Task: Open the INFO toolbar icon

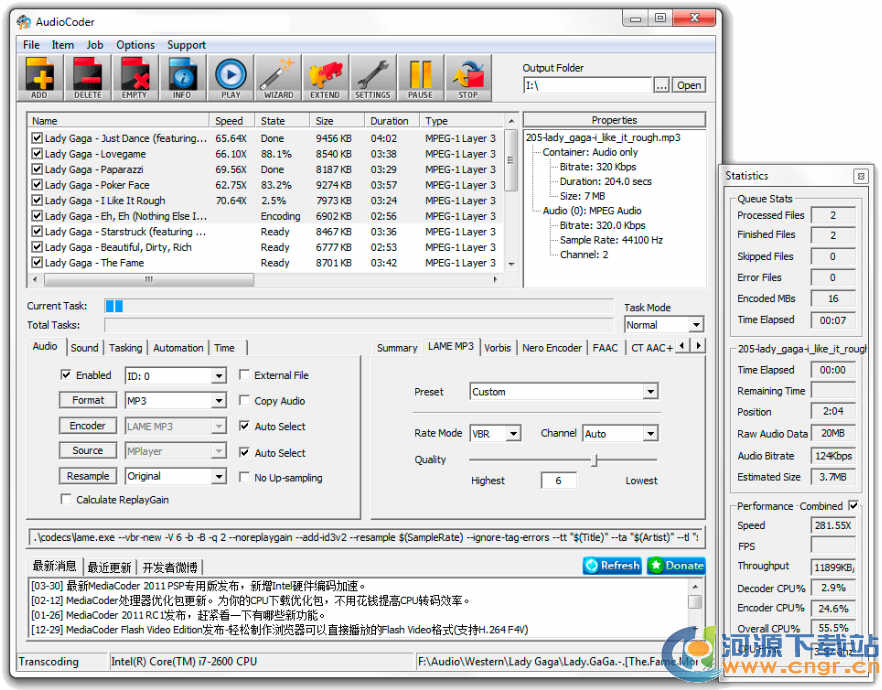Action: click(x=182, y=78)
